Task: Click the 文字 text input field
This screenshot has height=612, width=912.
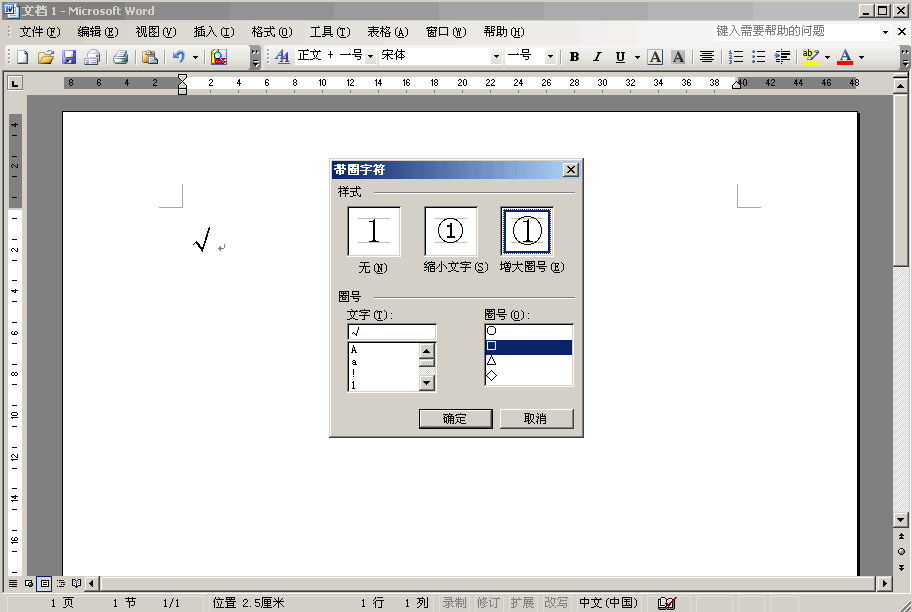Action: coord(391,332)
